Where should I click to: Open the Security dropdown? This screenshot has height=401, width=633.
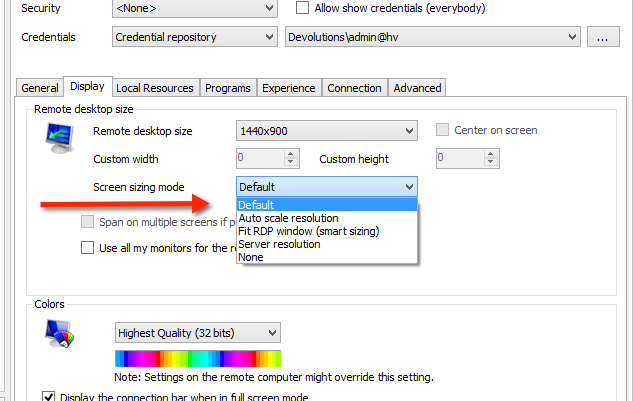tap(194, 8)
